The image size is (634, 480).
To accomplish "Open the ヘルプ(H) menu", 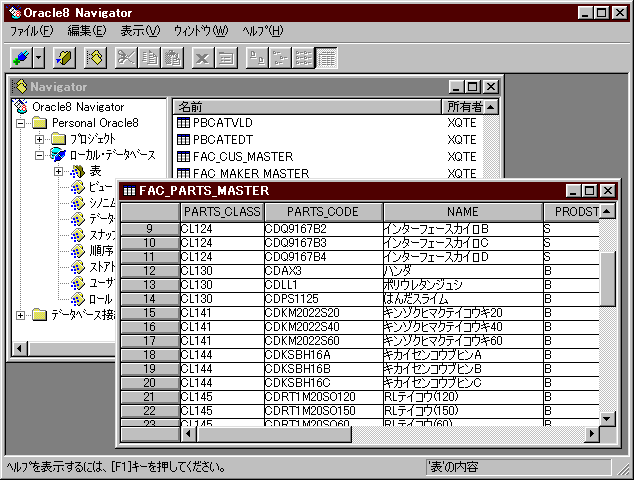I will (262, 31).
